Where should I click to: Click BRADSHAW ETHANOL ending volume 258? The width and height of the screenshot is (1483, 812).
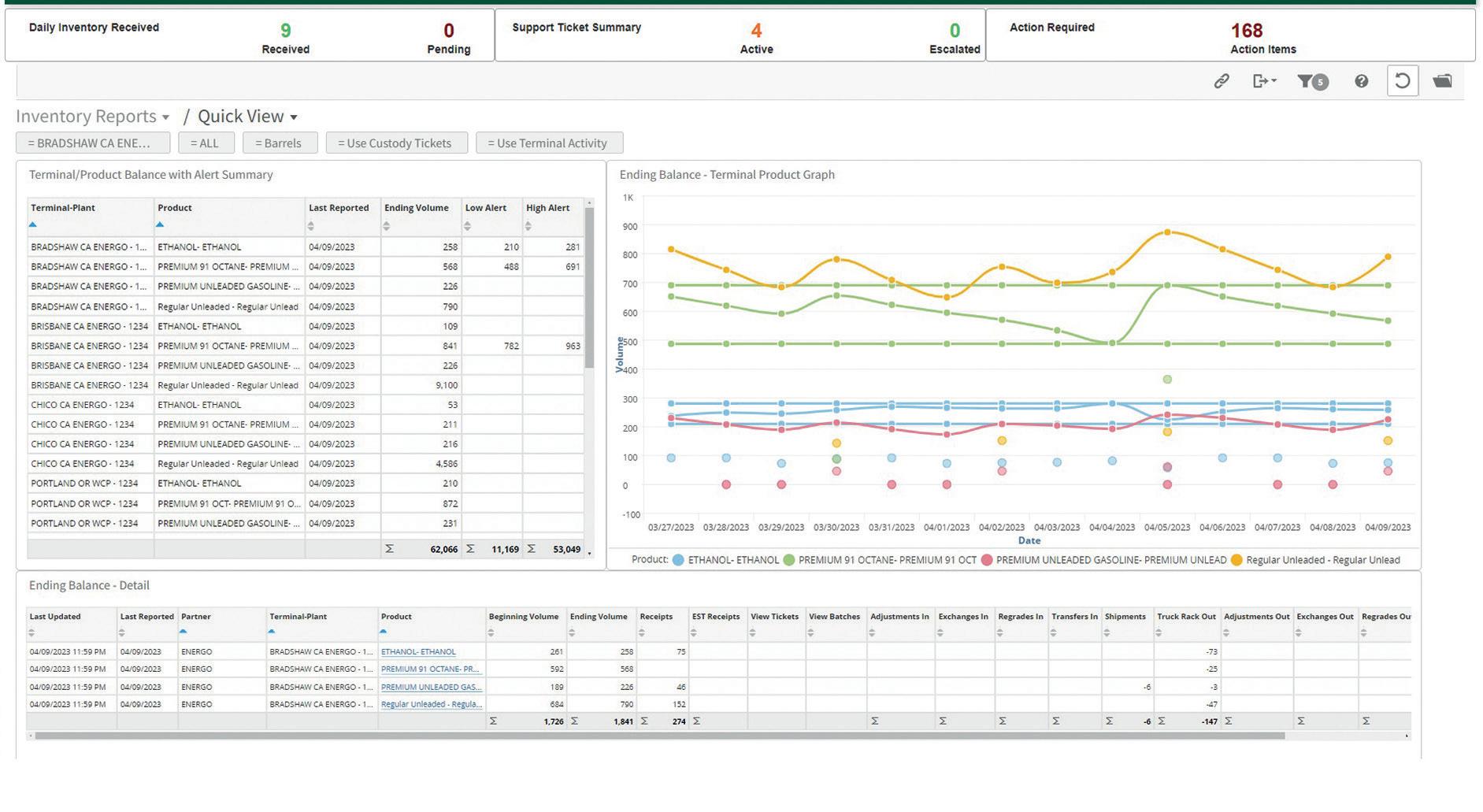tap(450, 247)
